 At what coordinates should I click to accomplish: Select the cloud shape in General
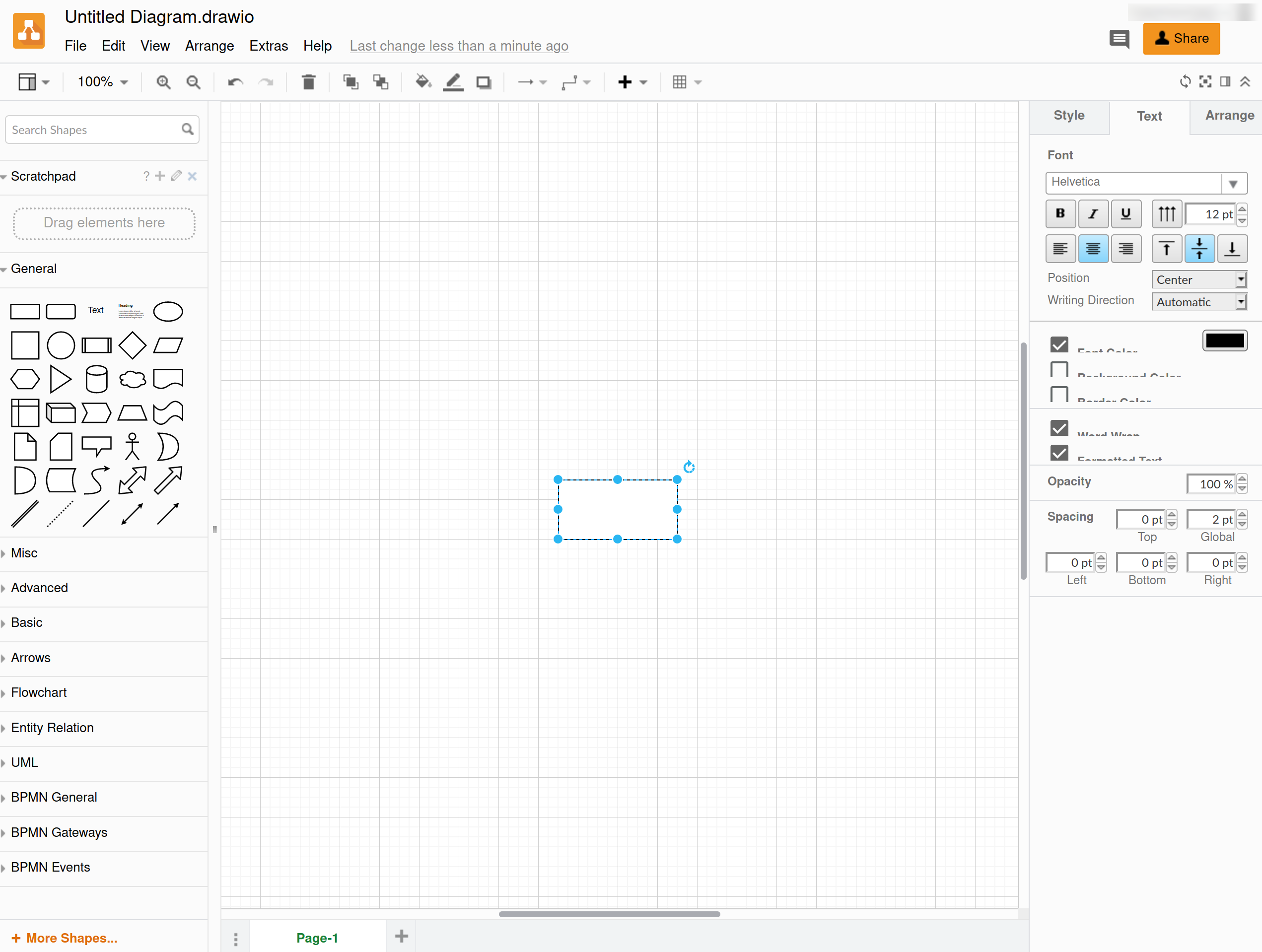click(x=133, y=379)
